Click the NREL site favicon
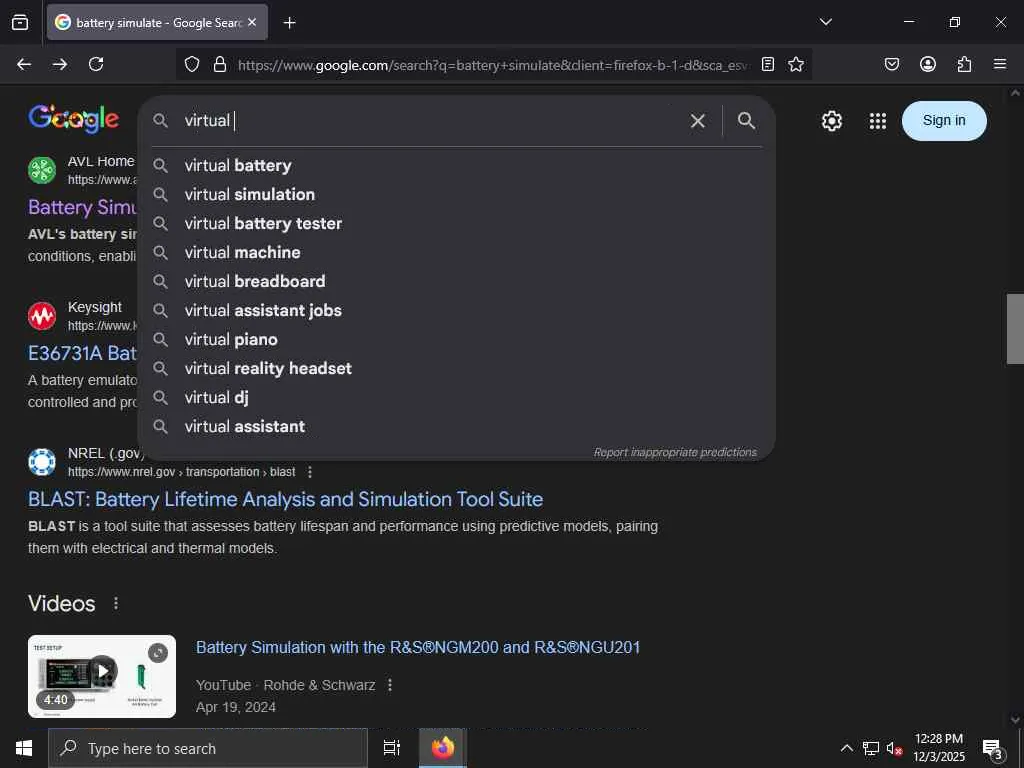 coord(42,462)
